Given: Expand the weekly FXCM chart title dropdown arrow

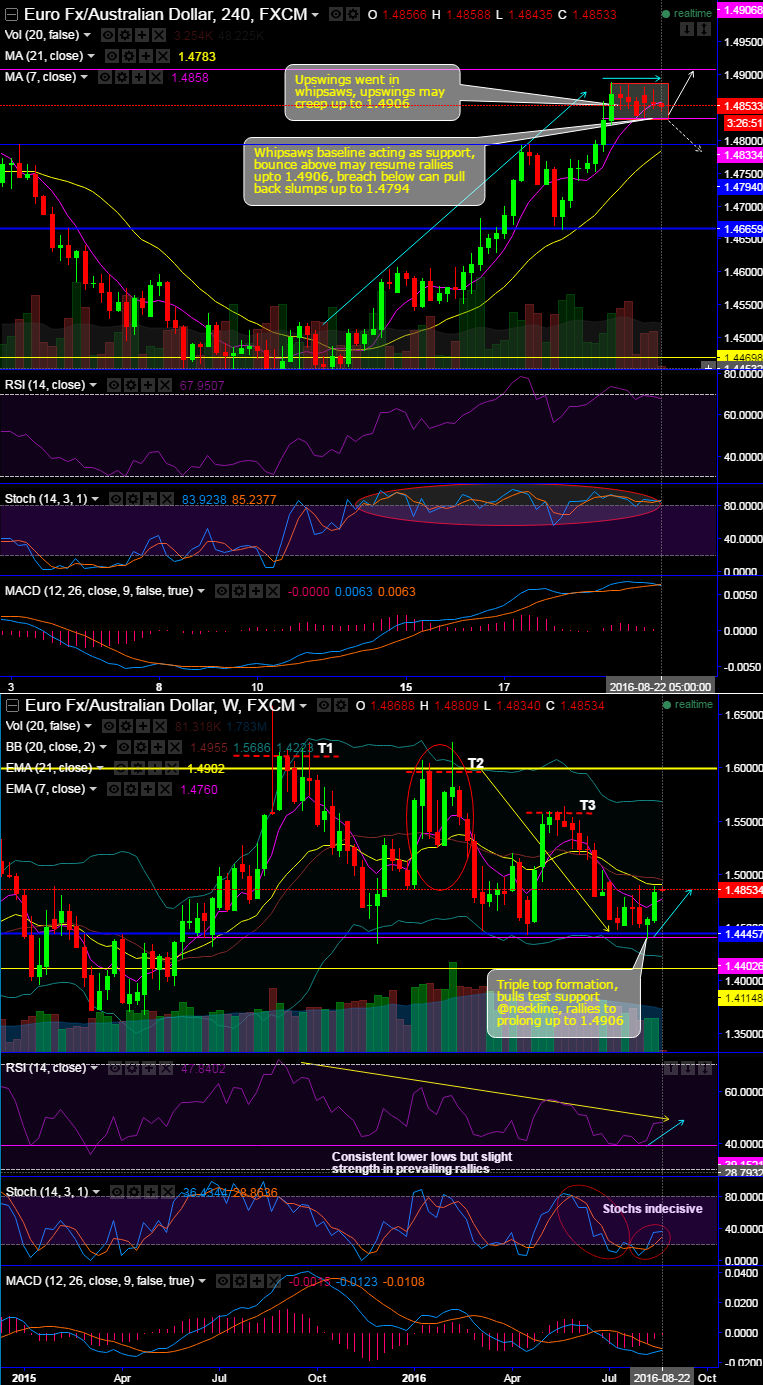Looking at the screenshot, I should click(x=303, y=706).
